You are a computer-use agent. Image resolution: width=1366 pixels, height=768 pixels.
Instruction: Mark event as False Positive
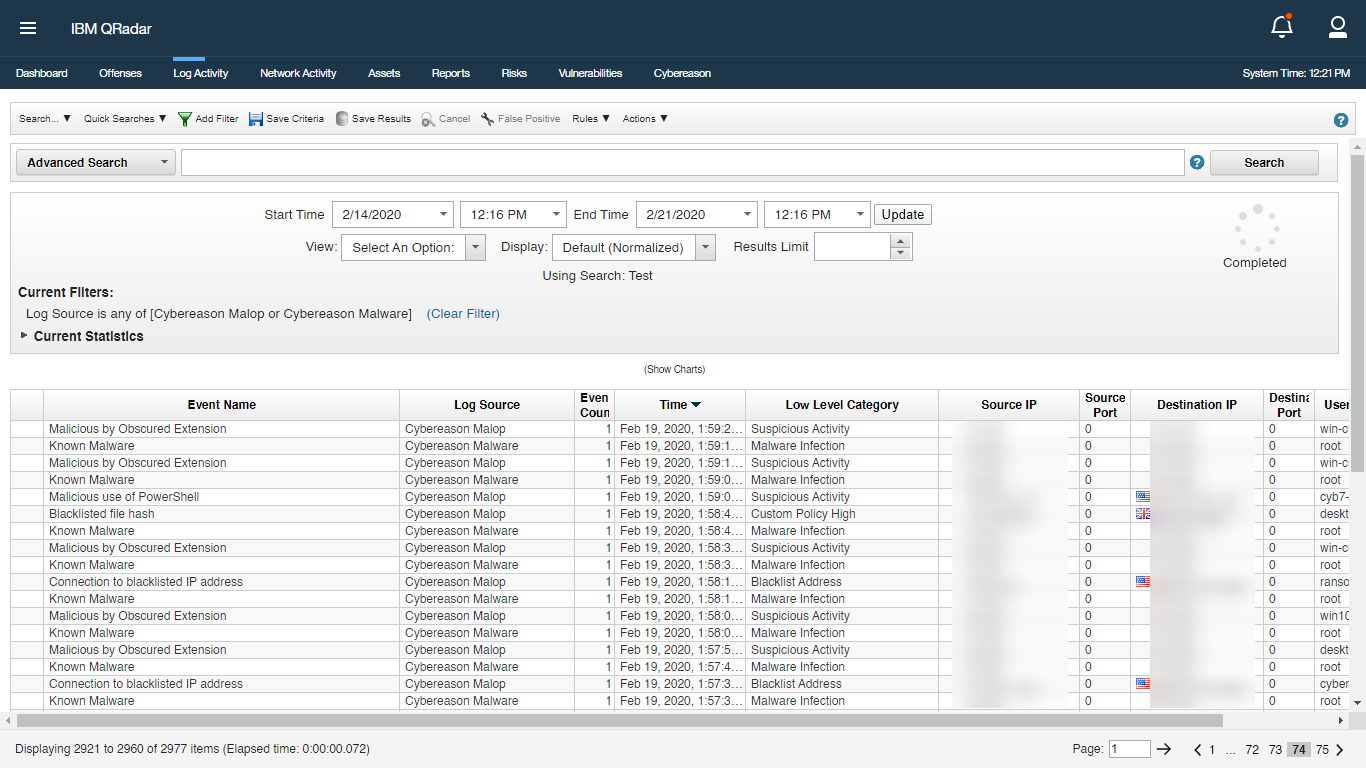tap(487, 118)
